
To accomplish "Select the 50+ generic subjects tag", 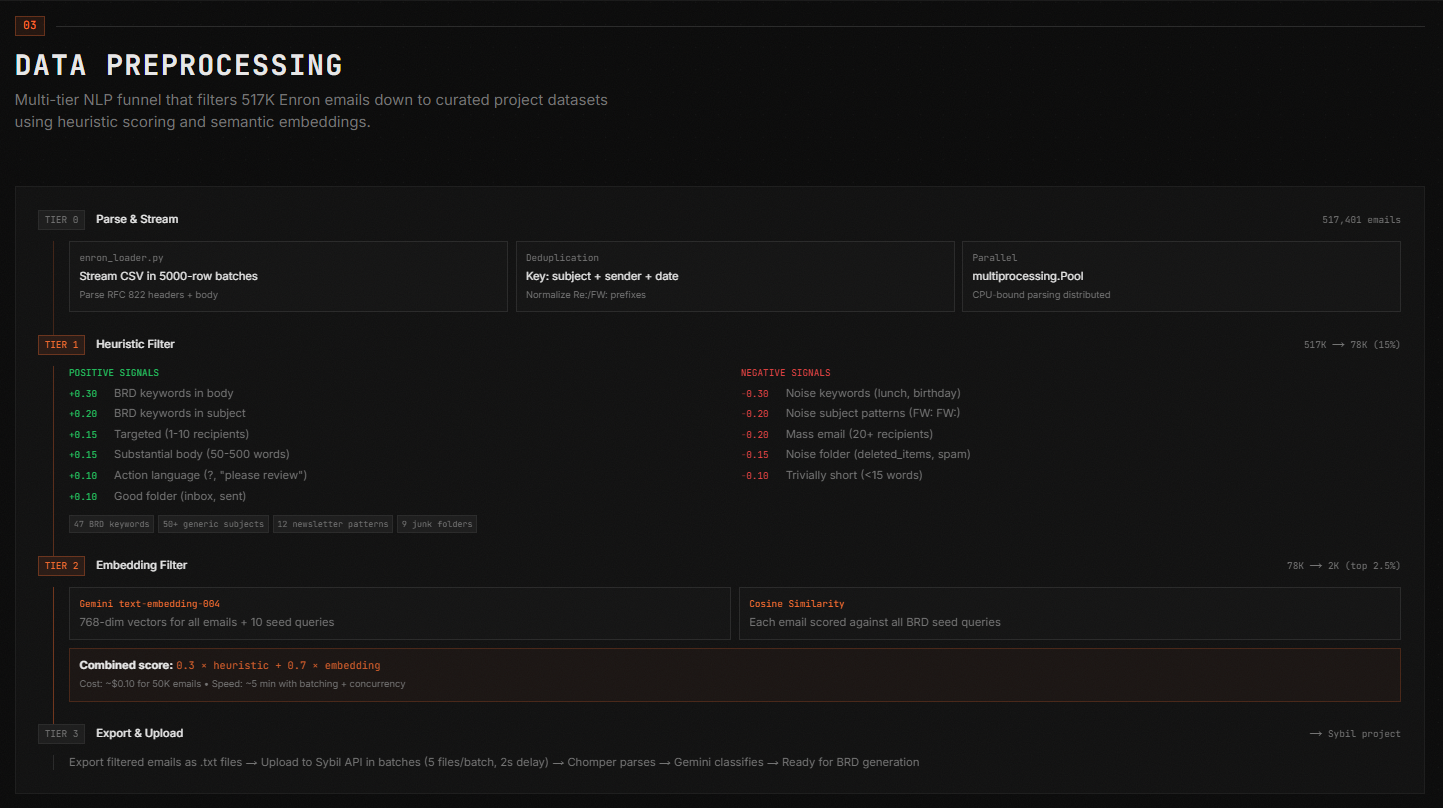I will point(213,524).
